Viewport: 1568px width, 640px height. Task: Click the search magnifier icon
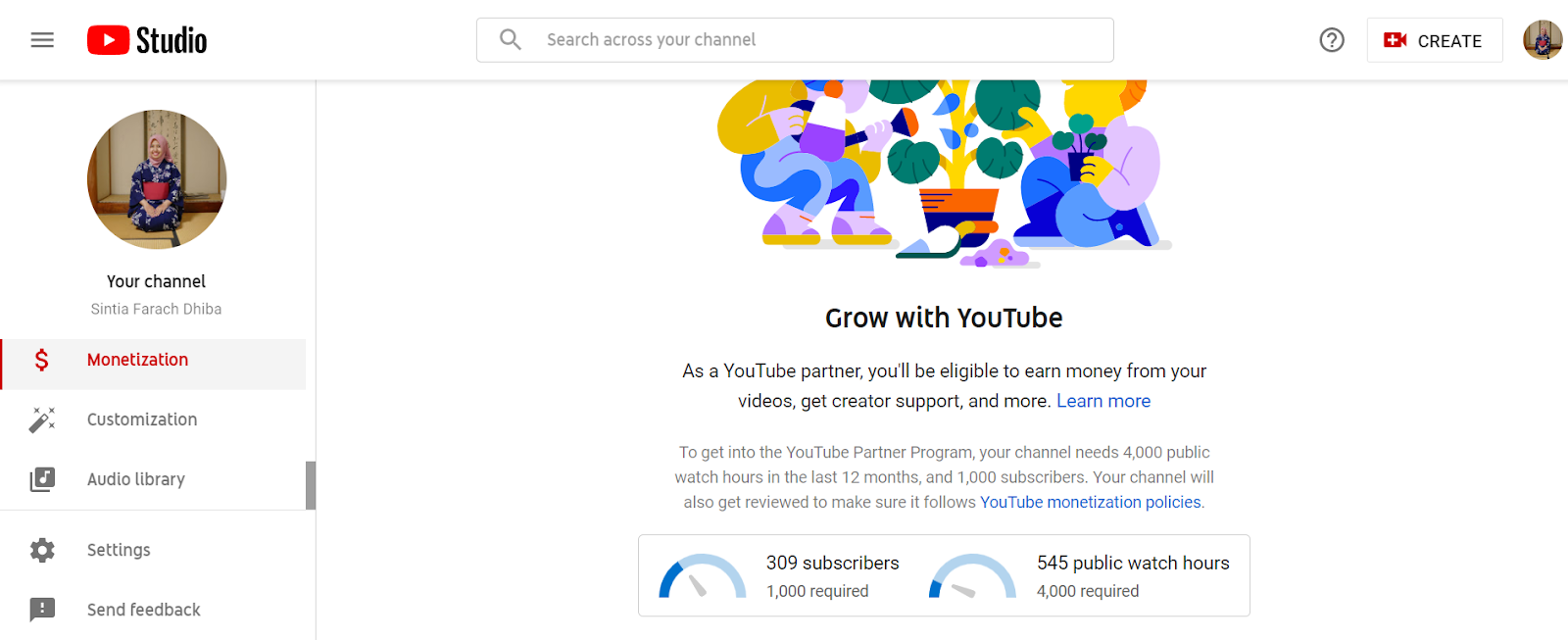point(510,39)
